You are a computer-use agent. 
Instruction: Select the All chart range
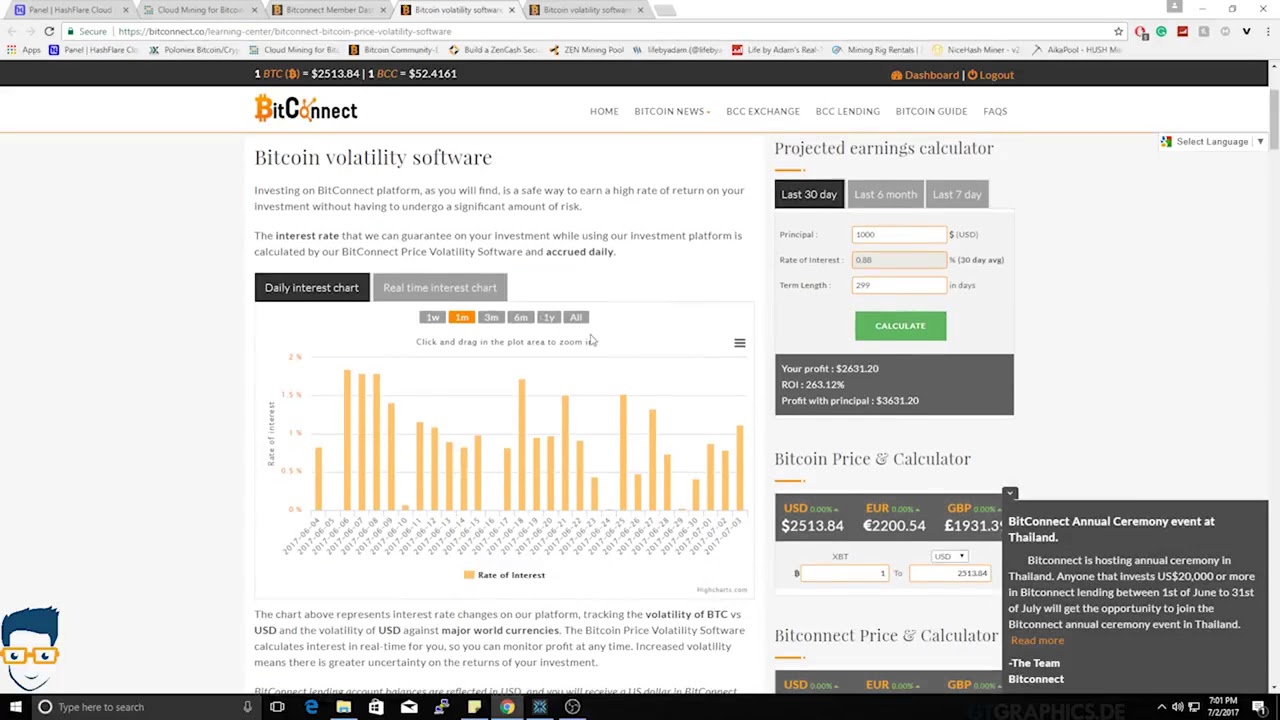576,317
